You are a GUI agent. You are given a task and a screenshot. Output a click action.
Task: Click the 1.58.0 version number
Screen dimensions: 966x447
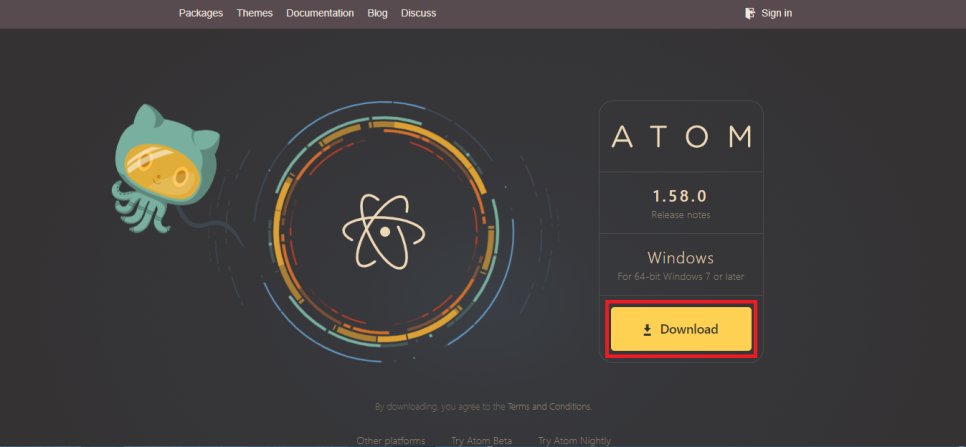[681, 196]
